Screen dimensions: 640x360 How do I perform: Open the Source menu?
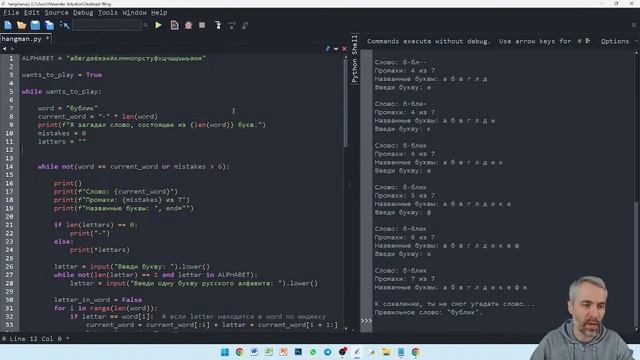coord(56,13)
